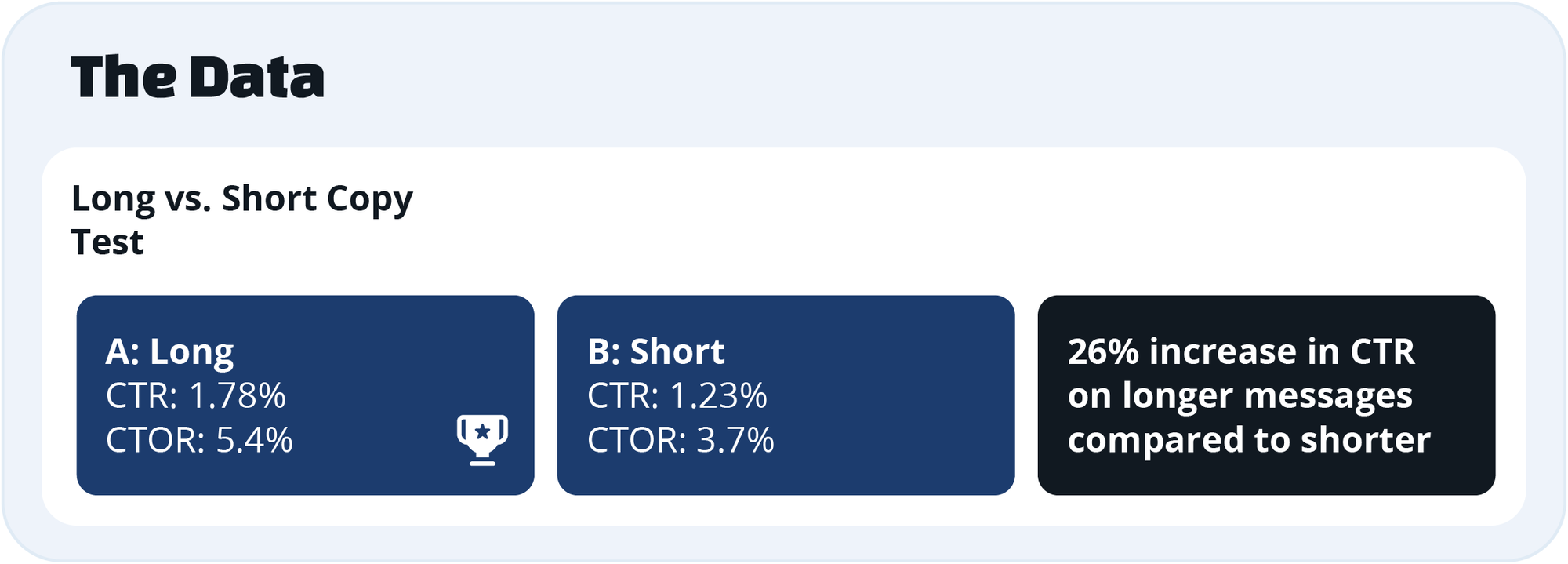Click the word "Copy" in the subtitle
Viewport: 1568px width, 564px height.
369,199
